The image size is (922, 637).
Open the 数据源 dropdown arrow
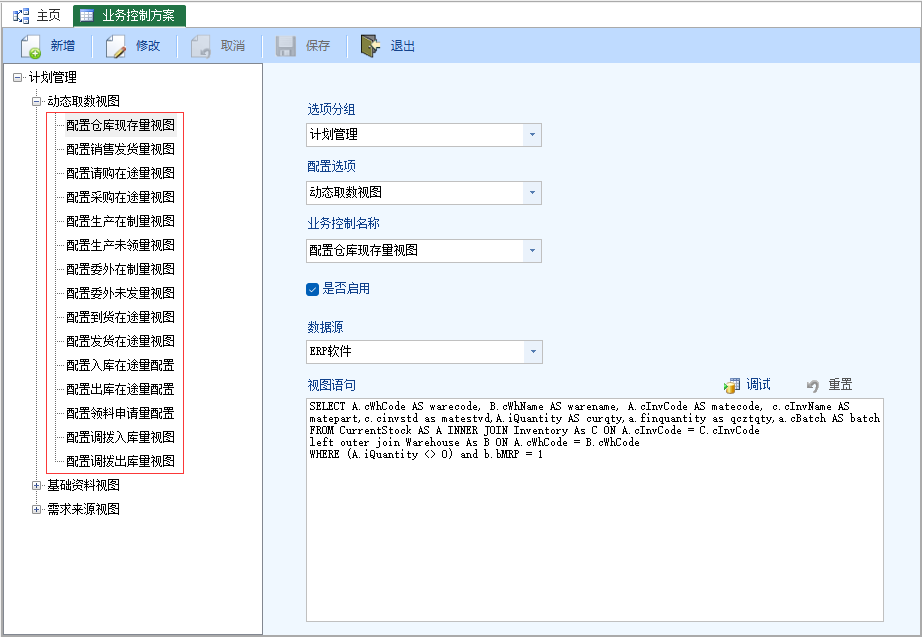[x=533, y=352]
